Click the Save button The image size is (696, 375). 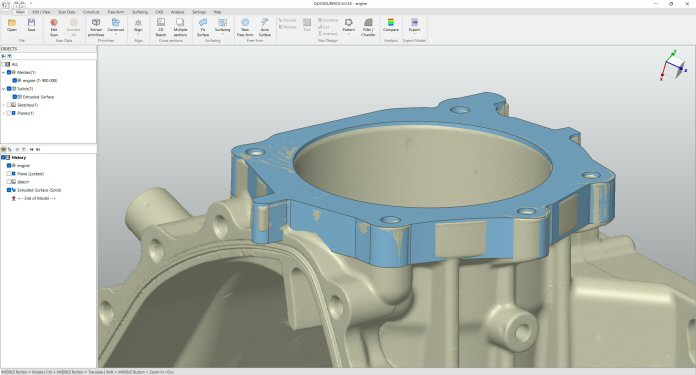point(31,25)
